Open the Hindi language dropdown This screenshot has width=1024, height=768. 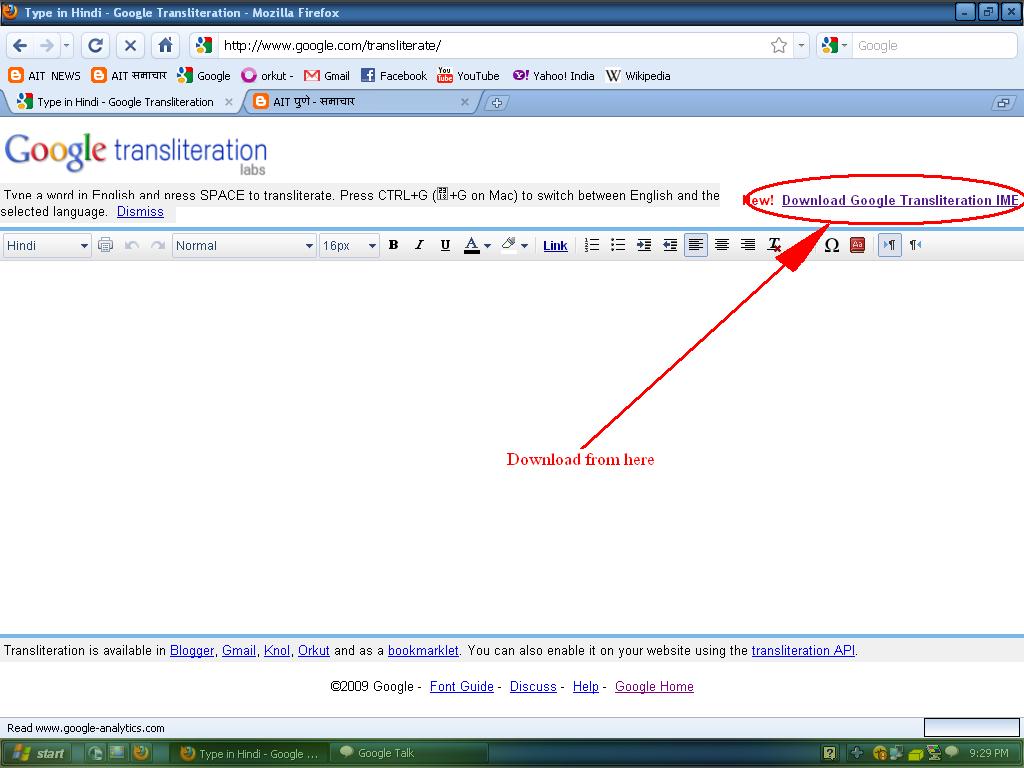pyautogui.click(x=47, y=246)
